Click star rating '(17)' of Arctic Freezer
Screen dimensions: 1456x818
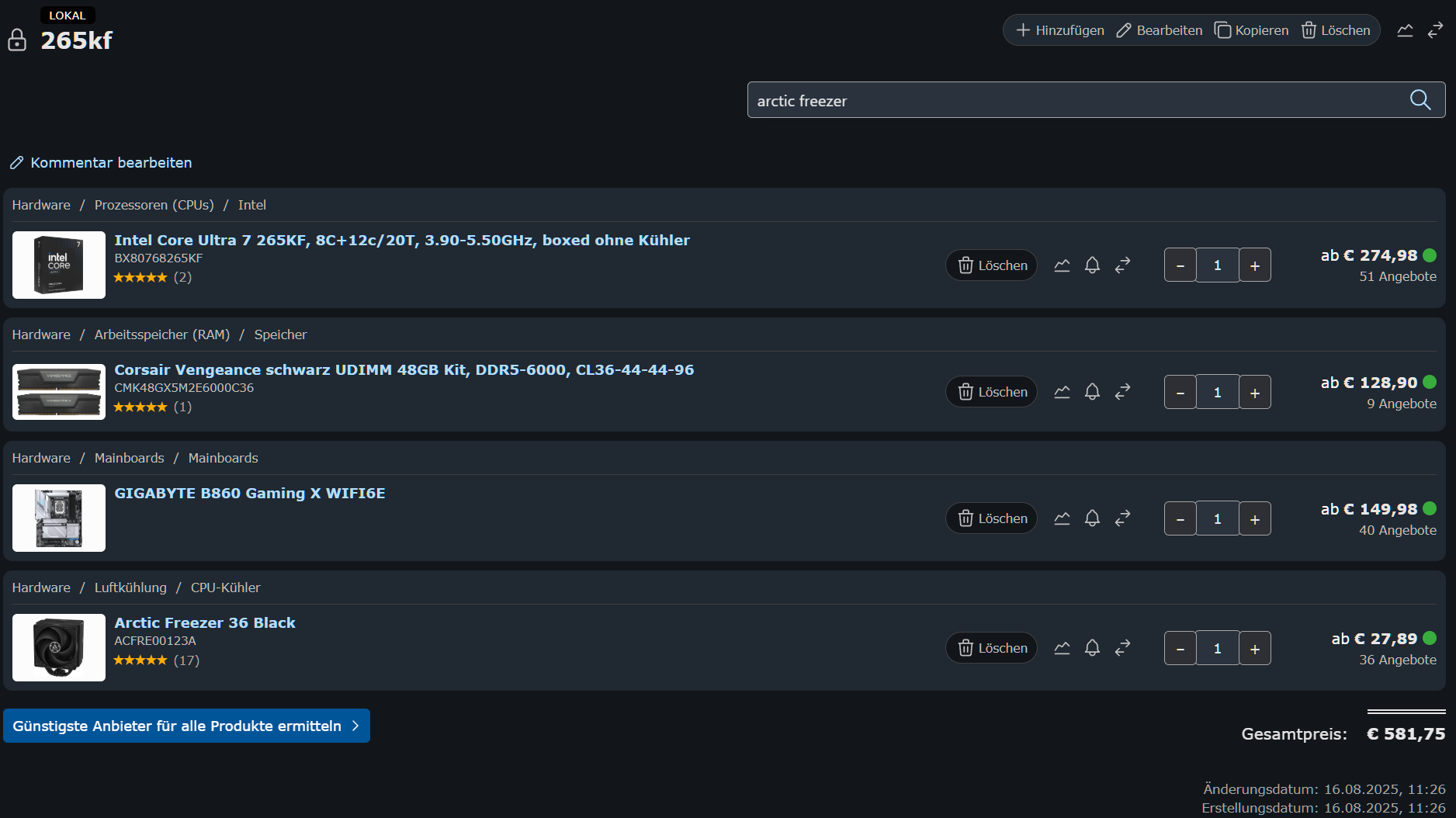coord(157,660)
